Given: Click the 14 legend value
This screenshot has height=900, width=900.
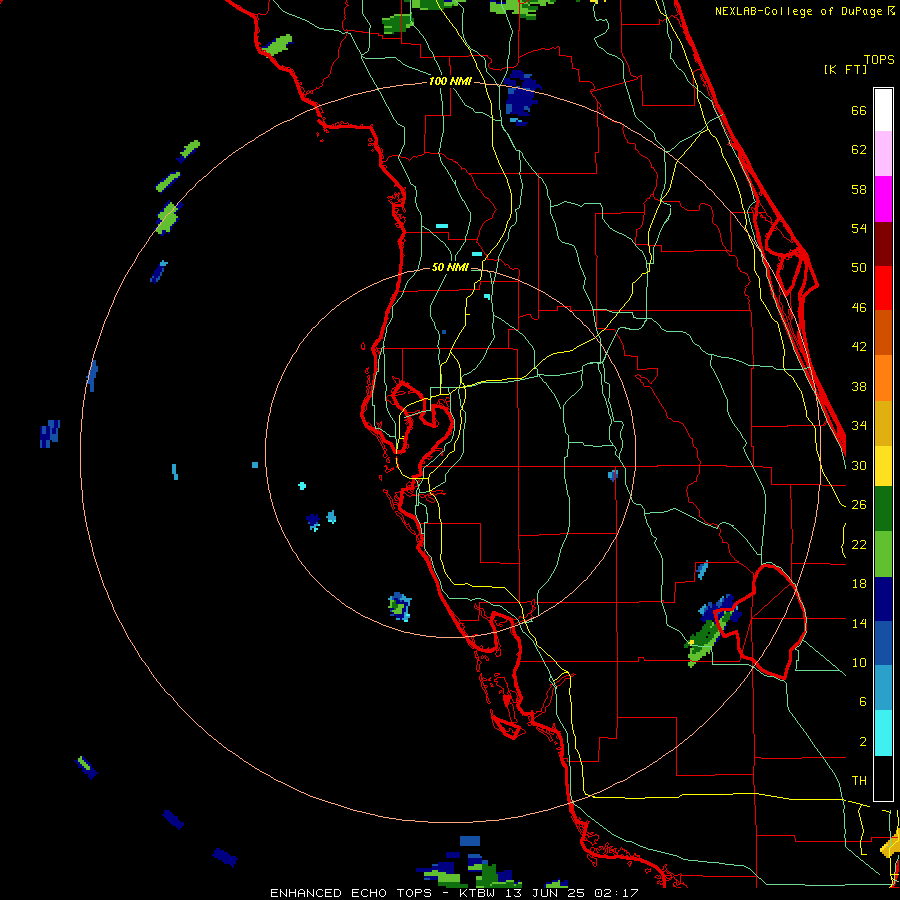Looking at the screenshot, I should click(x=859, y=623).
